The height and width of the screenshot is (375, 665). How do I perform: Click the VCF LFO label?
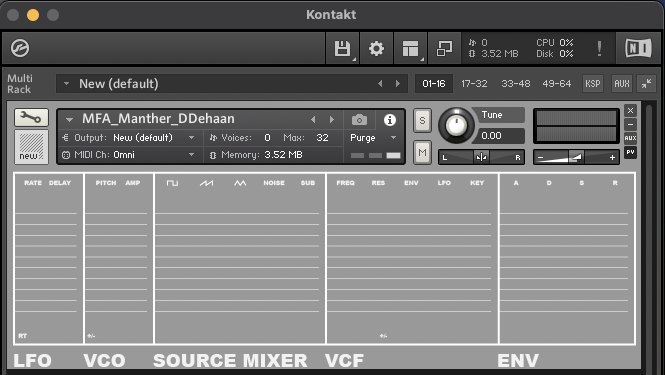tap(444, 183)
